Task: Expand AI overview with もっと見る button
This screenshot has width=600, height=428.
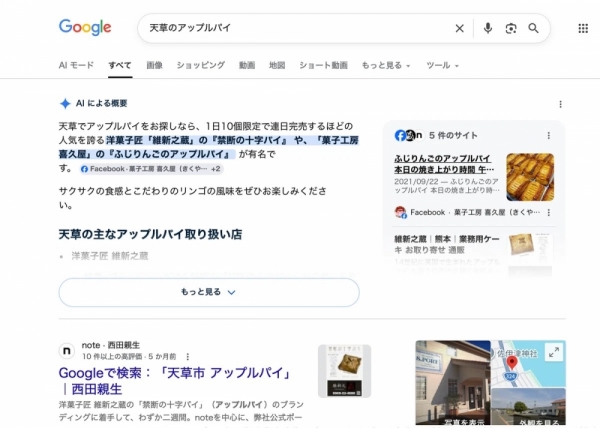Action: pyautogui.click(x=209, y=292)
